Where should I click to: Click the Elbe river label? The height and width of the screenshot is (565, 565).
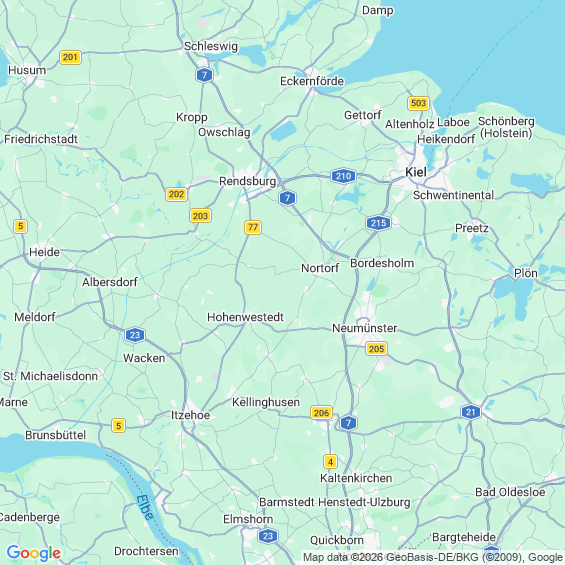145,508
